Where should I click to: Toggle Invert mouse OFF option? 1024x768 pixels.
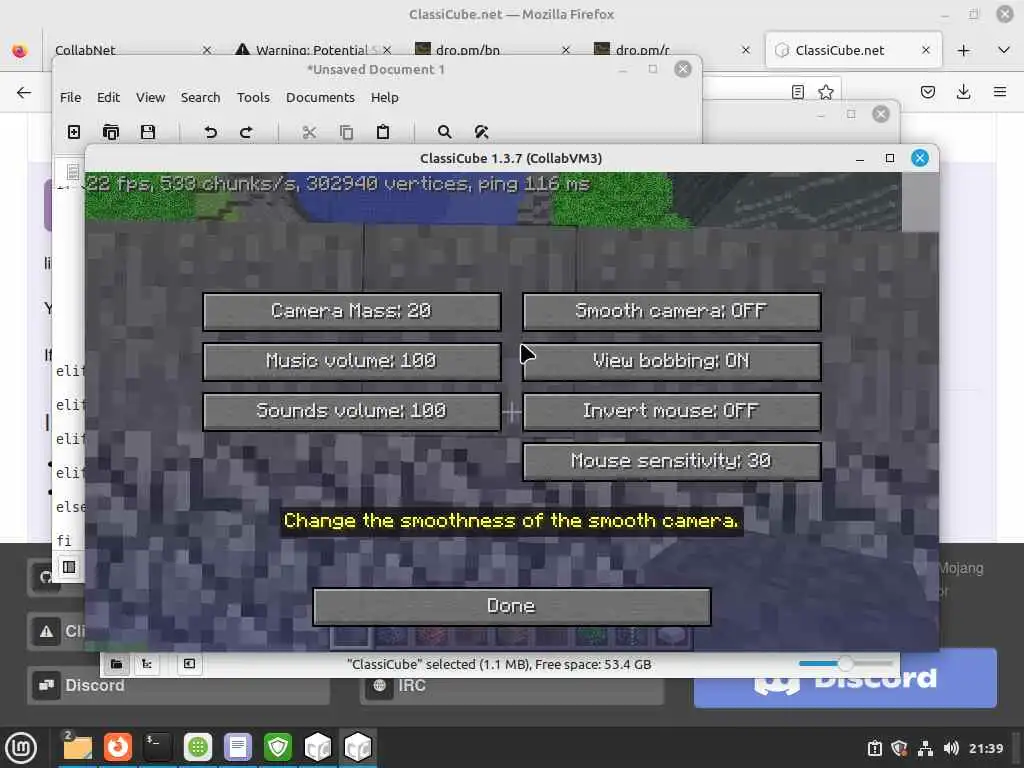click(671, 411)
